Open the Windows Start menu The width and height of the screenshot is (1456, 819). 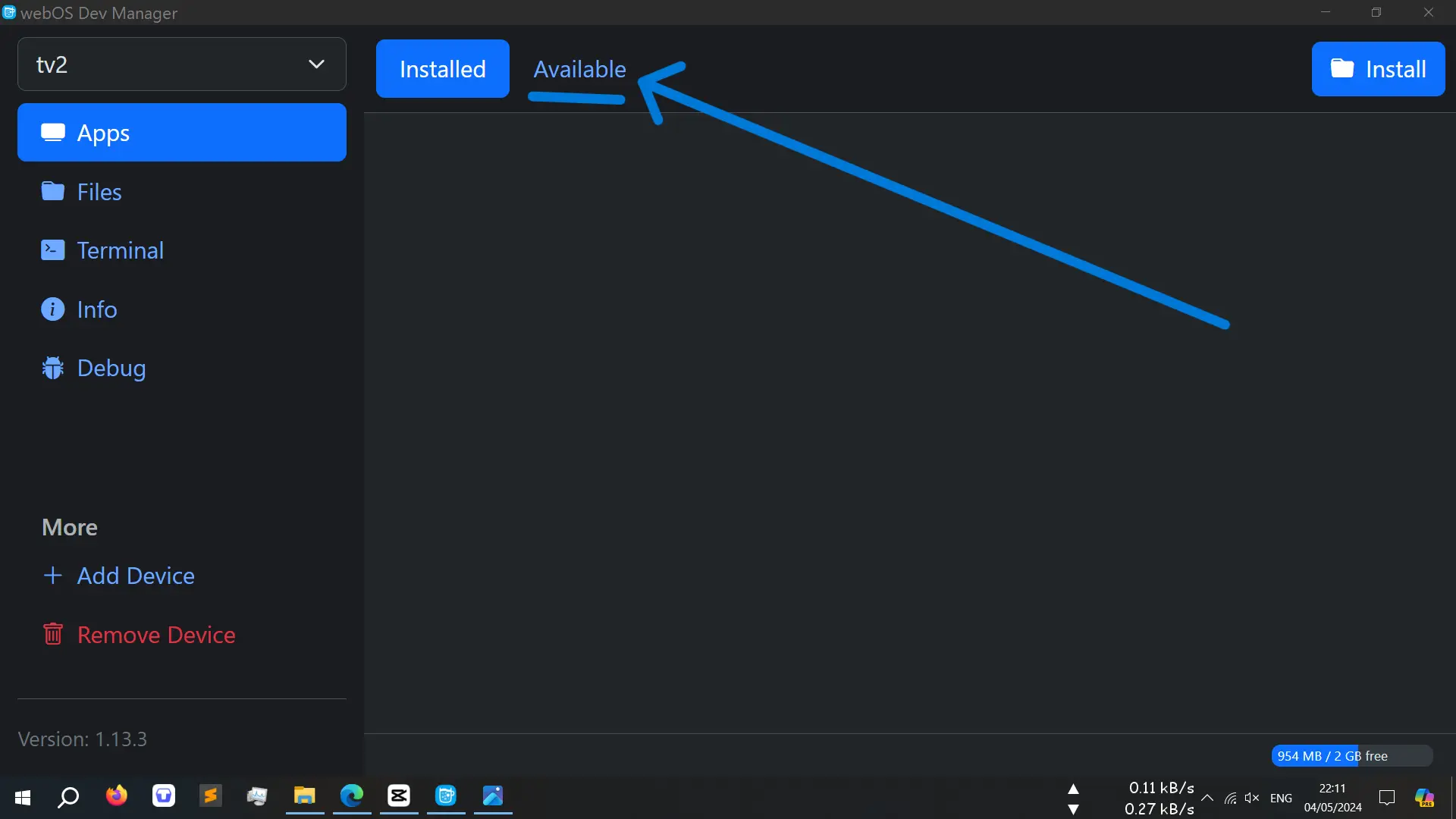click(x=23, y=797)
